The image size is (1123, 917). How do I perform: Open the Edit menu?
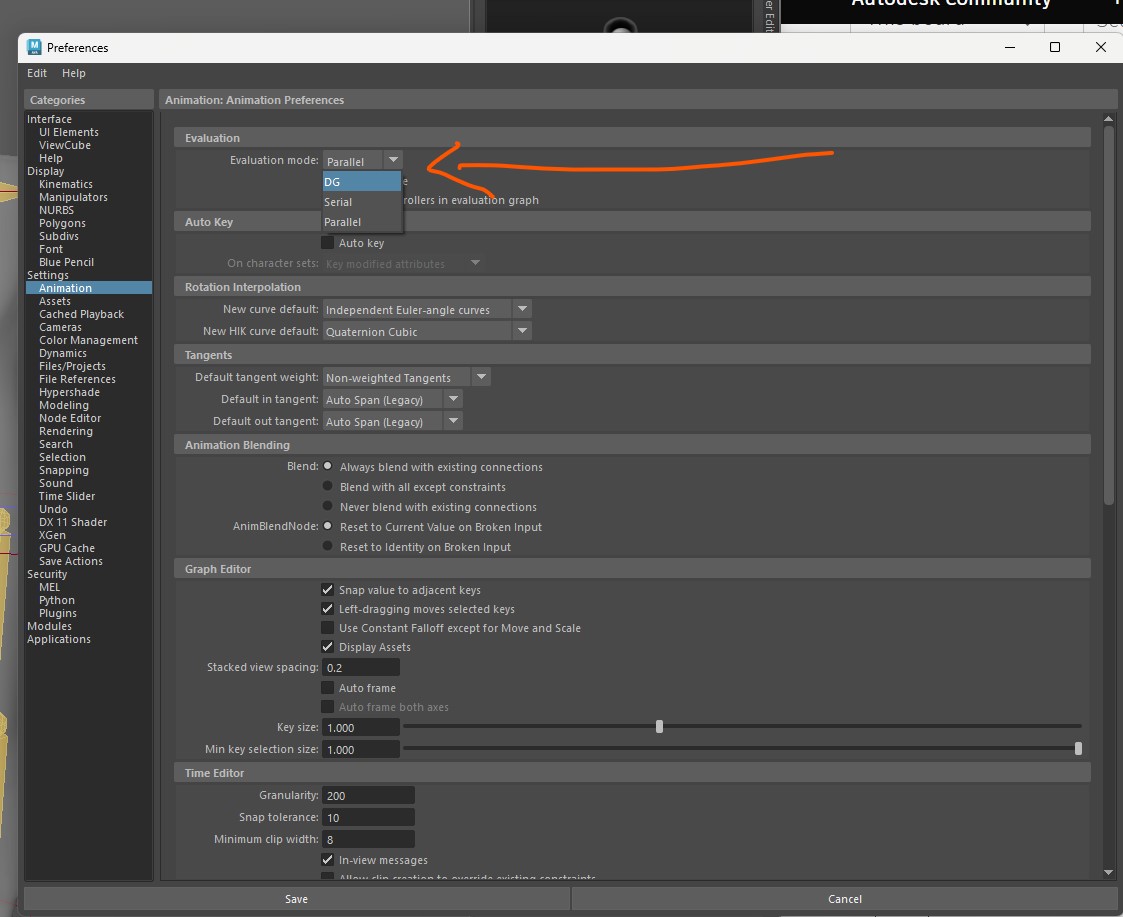pyautogui.click(x=36, y=73)
